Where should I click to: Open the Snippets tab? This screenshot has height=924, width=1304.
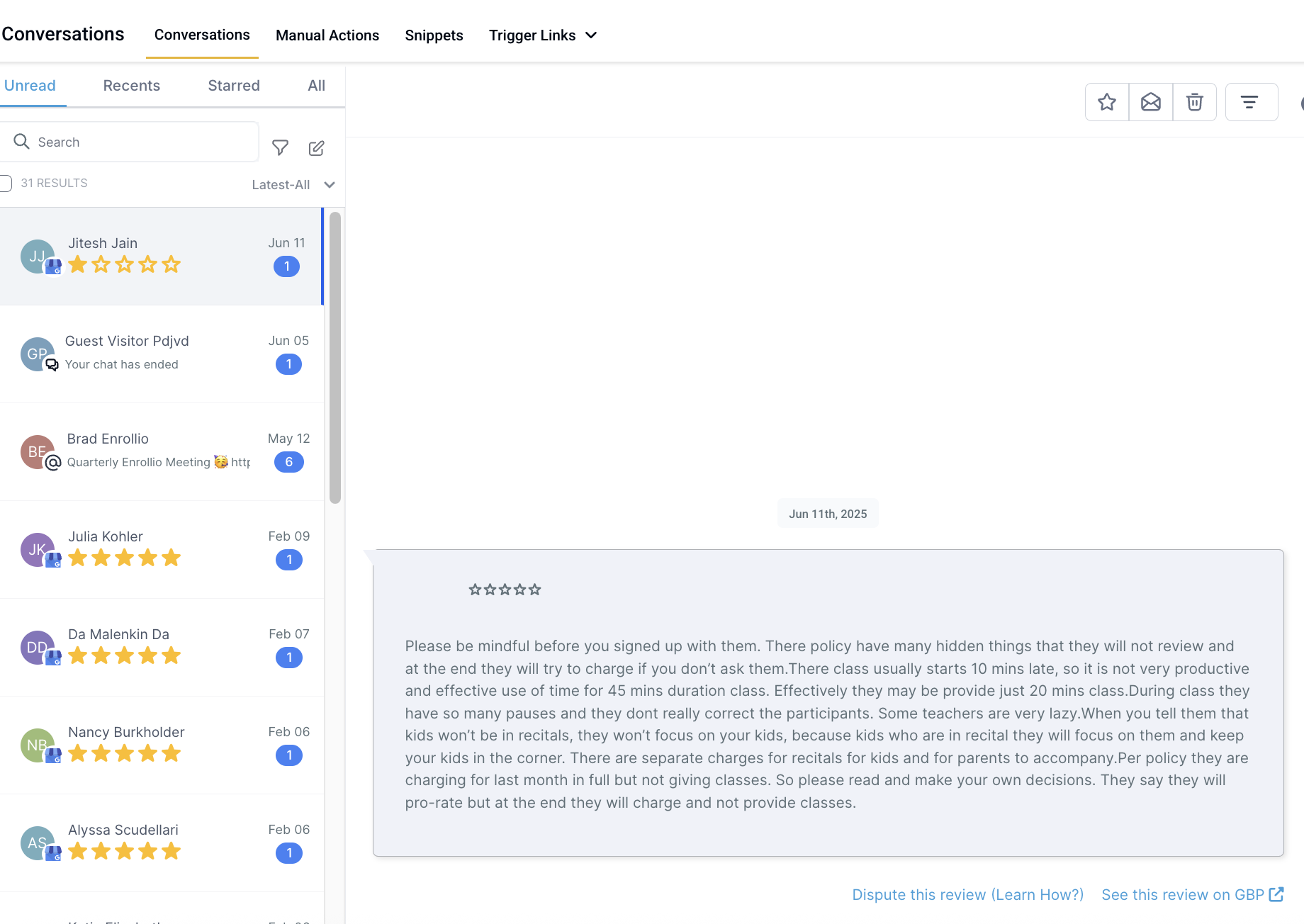point(434,35)
